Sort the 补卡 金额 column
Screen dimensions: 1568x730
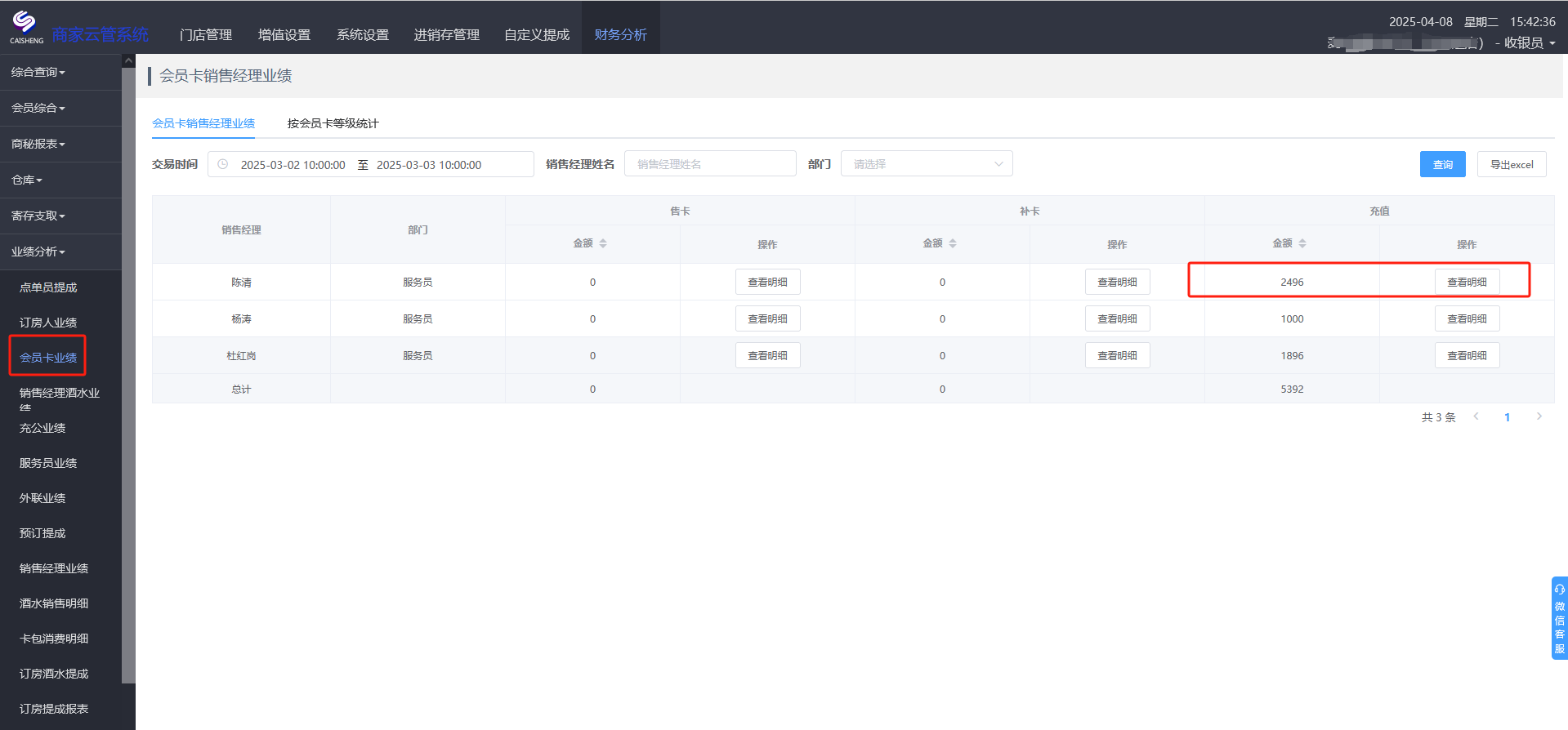coord(953,243)
